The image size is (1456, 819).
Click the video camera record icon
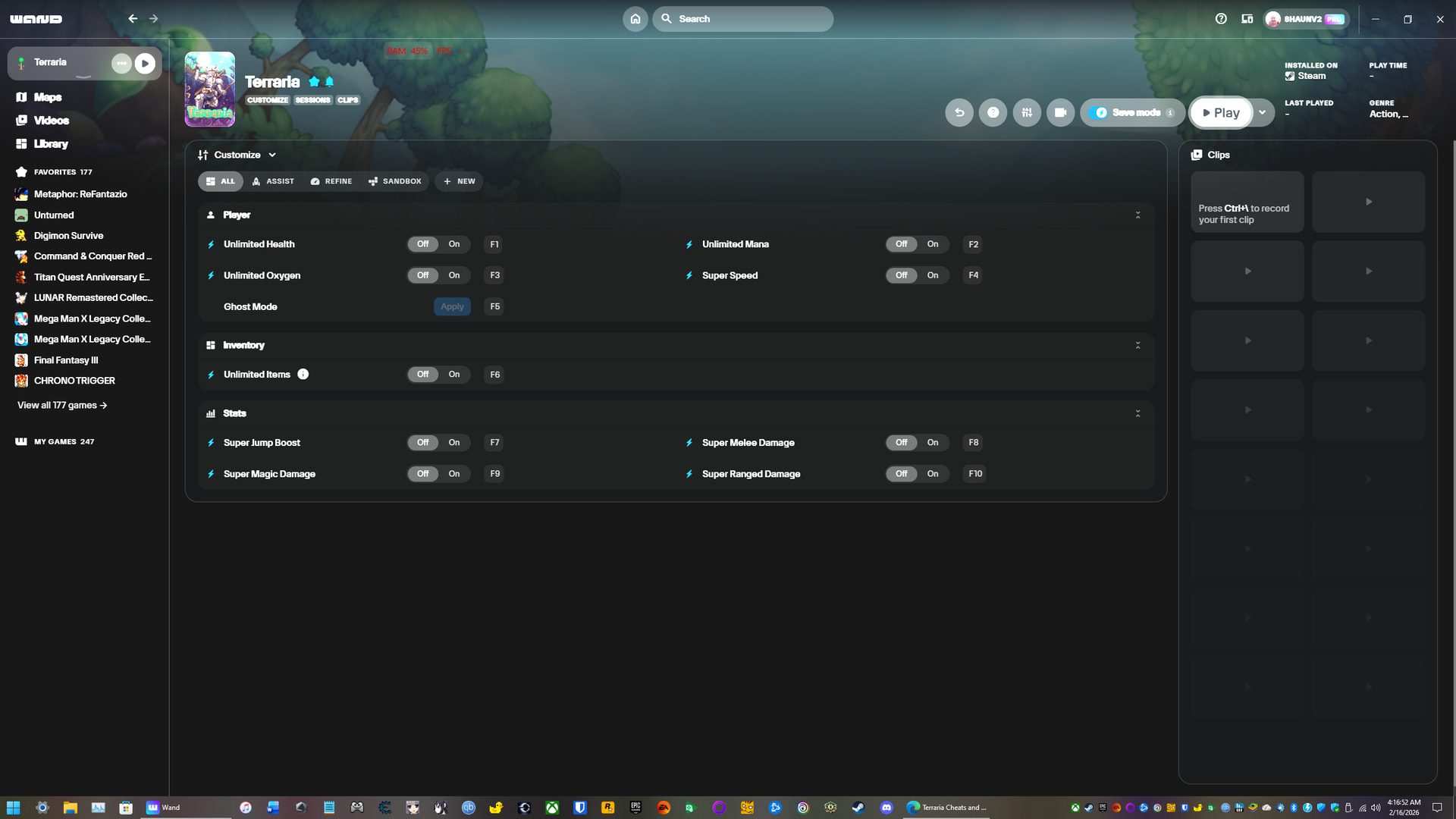tap(1060, 112)
